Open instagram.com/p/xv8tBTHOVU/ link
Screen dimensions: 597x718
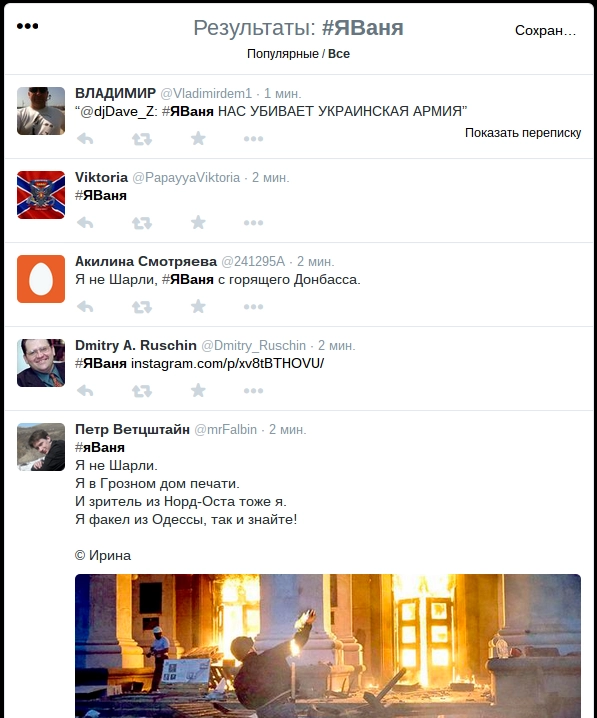click(x=228, y=364)
